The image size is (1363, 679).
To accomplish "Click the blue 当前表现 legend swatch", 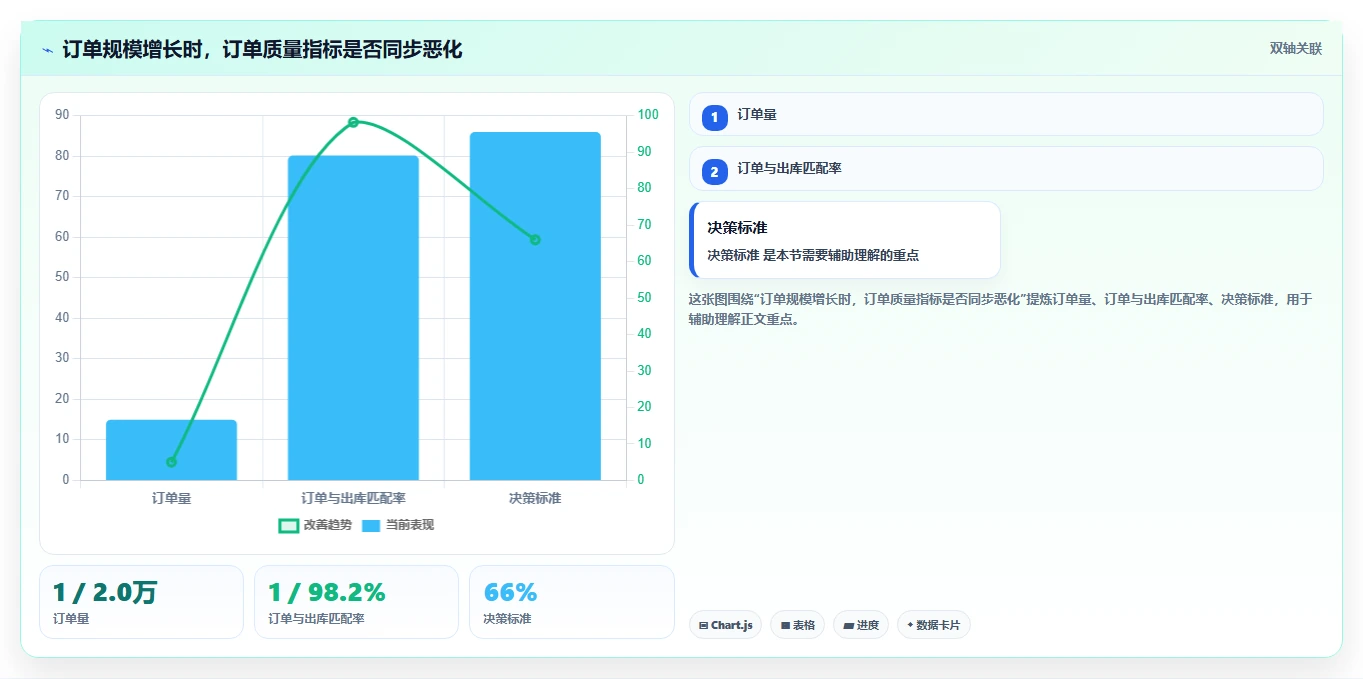I will [x=371, y=525].
